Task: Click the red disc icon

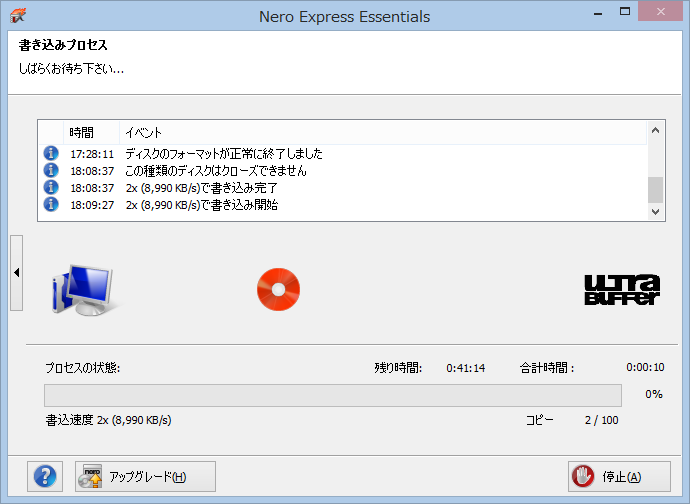Action: (x=279, y=289)
